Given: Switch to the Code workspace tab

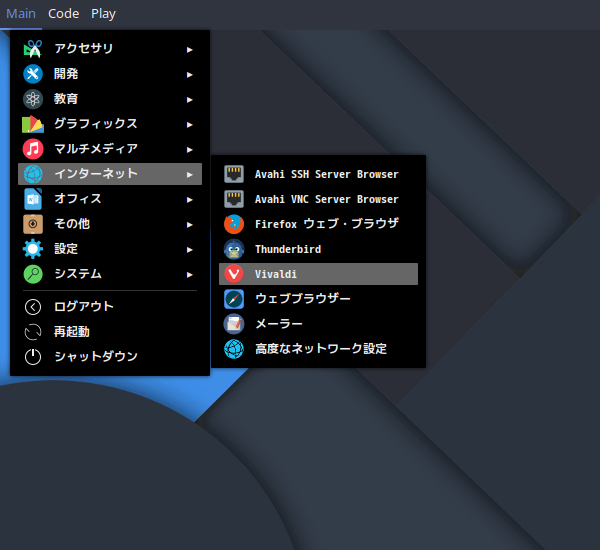Looking at the screenshot, I should [x=64, y=14].
